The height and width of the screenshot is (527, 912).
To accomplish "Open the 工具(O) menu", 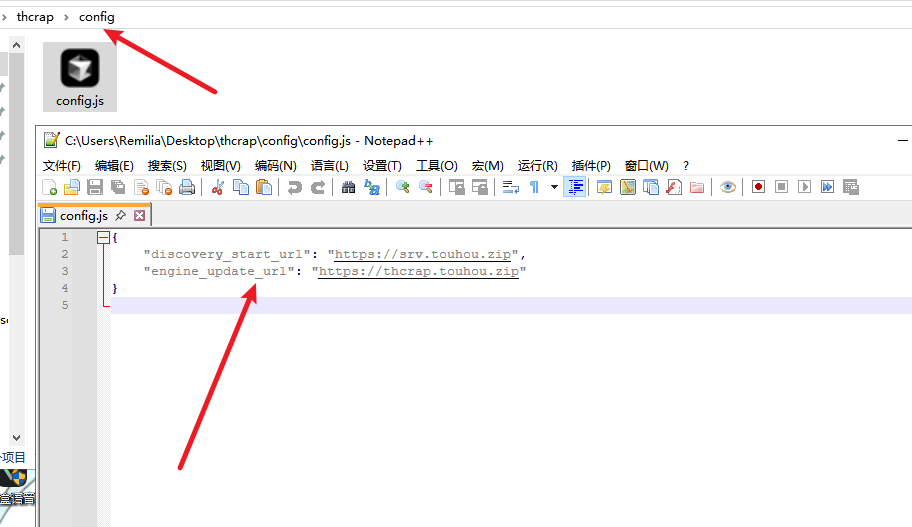I will click(x=437, y=166).
